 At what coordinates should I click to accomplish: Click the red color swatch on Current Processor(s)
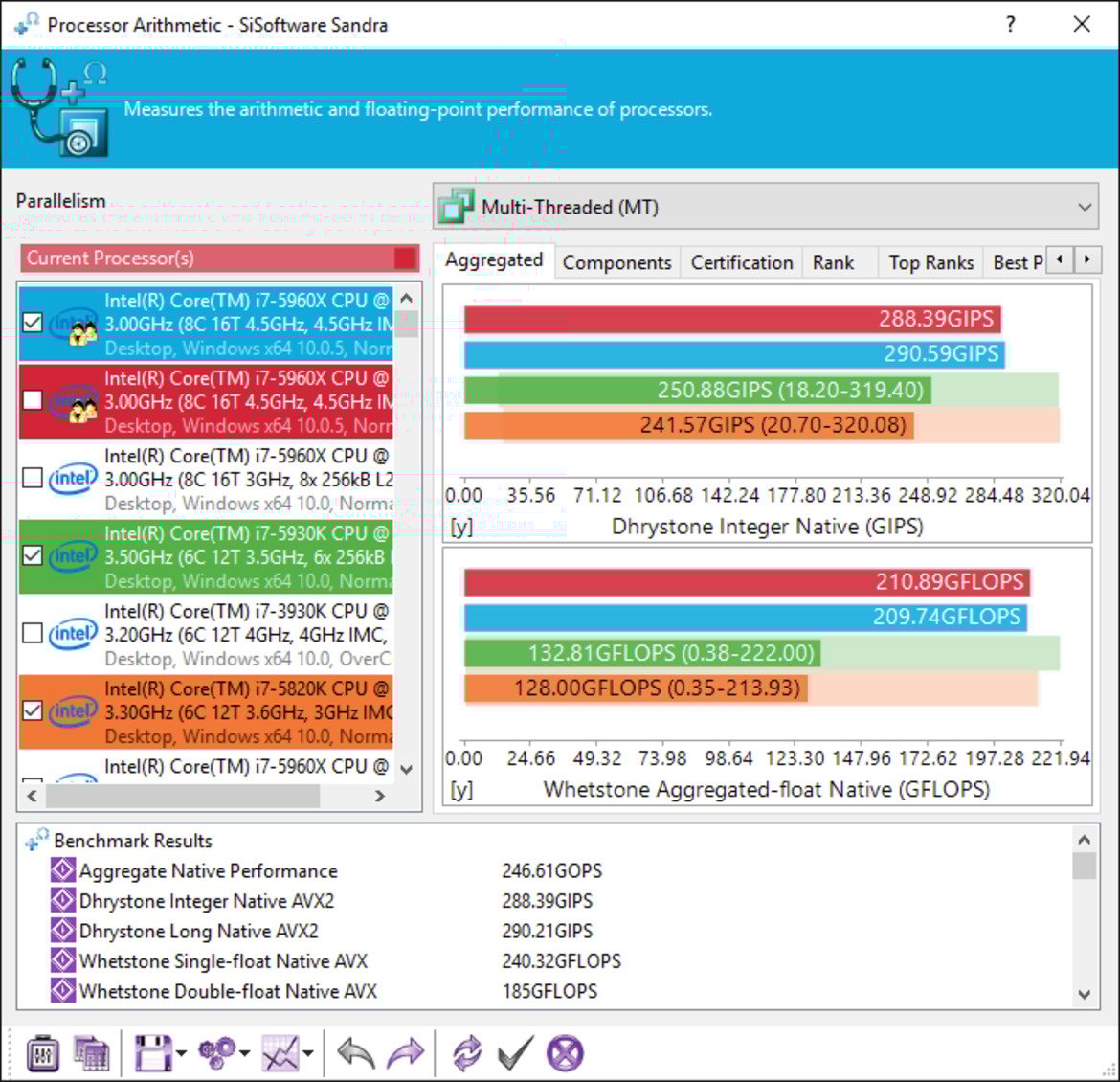point(405,258)
